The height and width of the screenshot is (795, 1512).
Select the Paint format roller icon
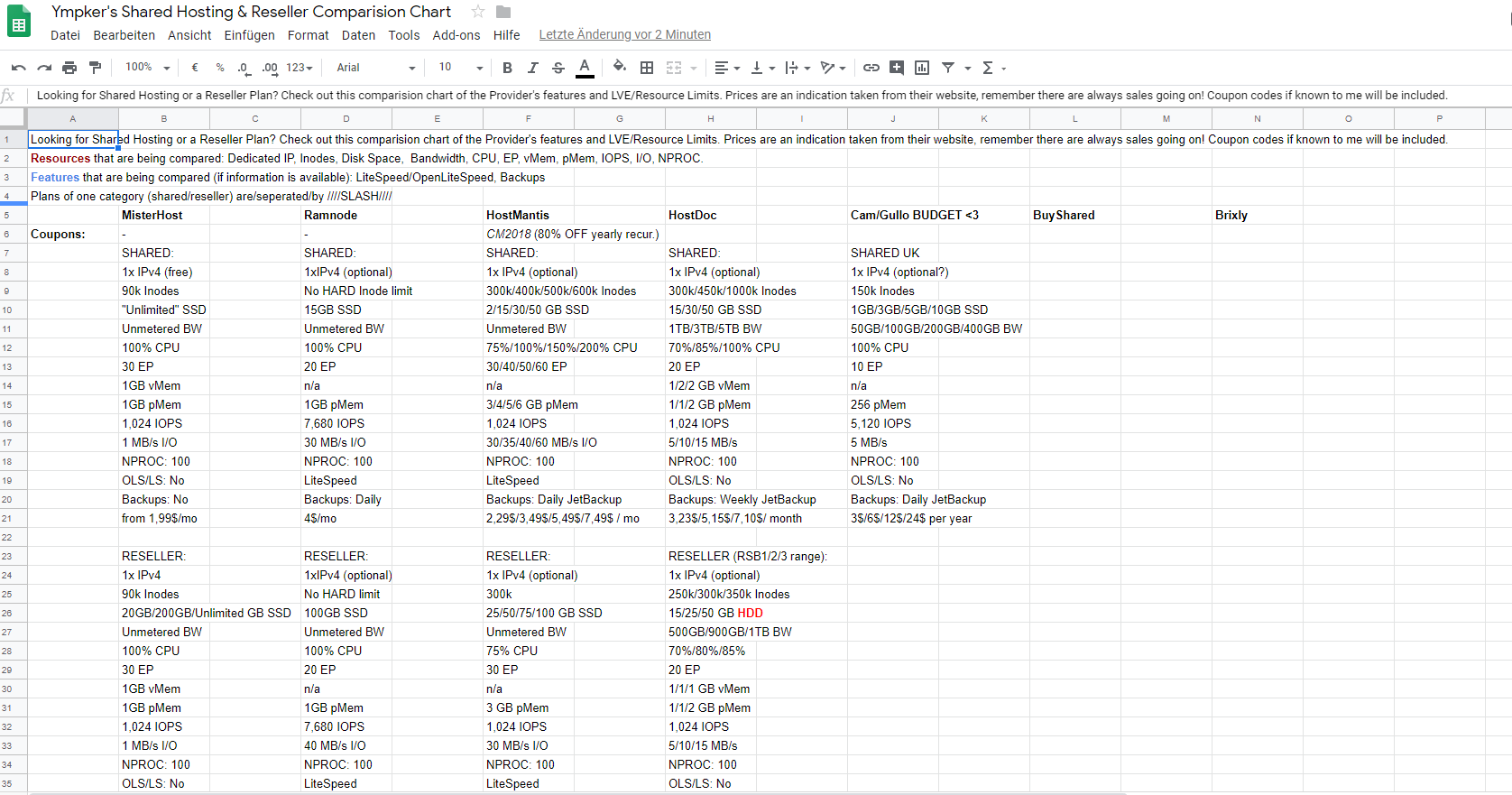point(95,68)
